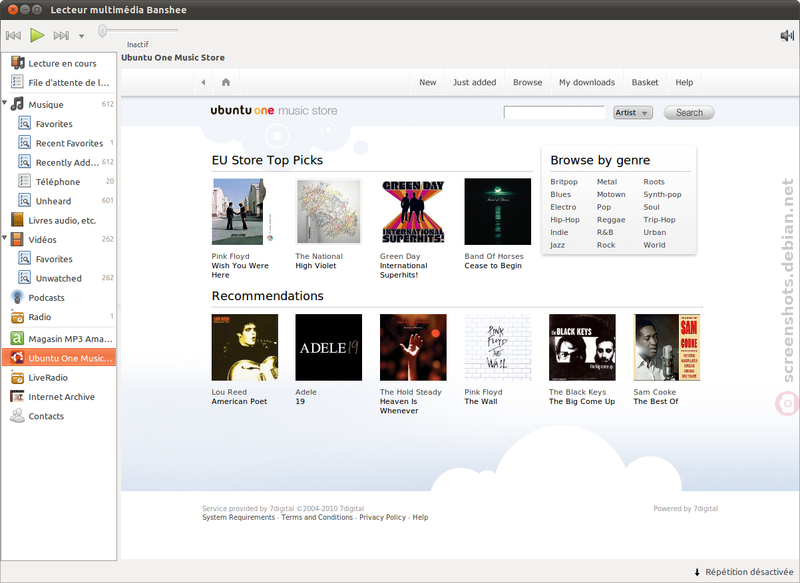Viewport: 800px width, 583px height.
Task: Open Recently Added playlist
Action: (x=59, y=163)
